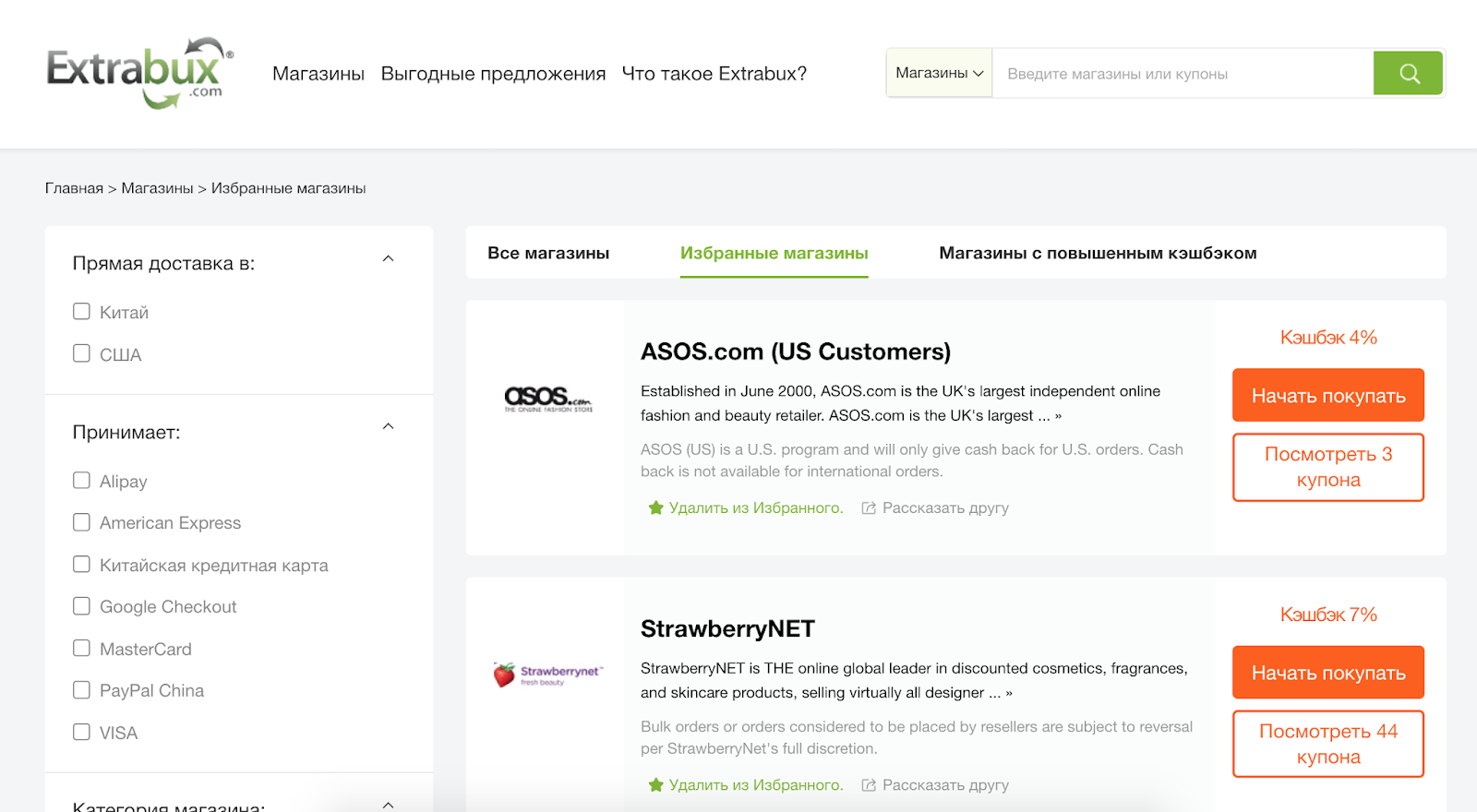Viewport: 1477px width, 812px height.
Task: Click the green star icon for StrawberryNET
Action: tap(655, 784)
